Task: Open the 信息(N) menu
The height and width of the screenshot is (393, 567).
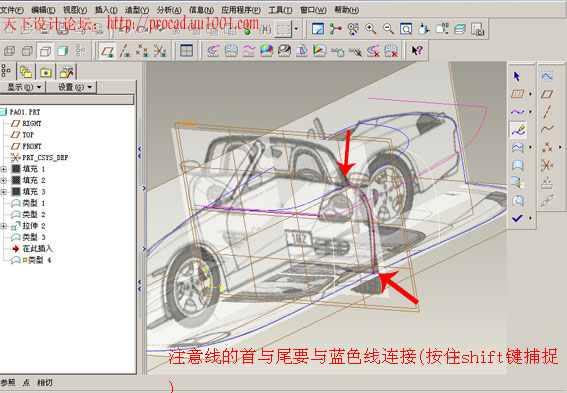Action: point(201,10)
